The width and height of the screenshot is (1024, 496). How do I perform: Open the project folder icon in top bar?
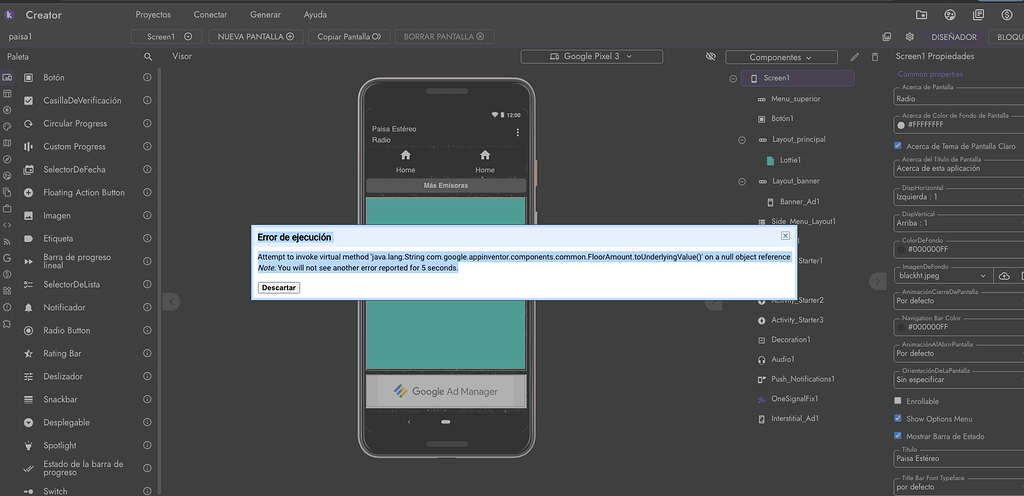pyautogui.click(x=921, y=15)
